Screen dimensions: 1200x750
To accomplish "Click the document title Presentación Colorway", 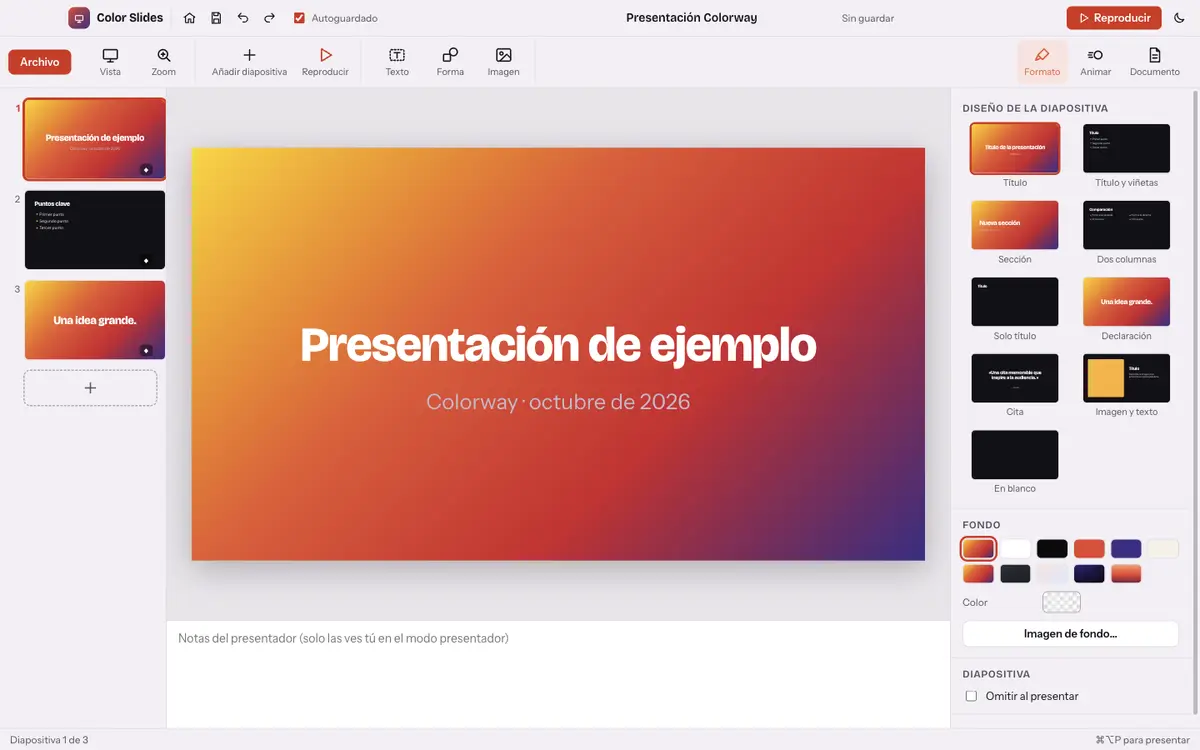I will (x=691, y=18).
